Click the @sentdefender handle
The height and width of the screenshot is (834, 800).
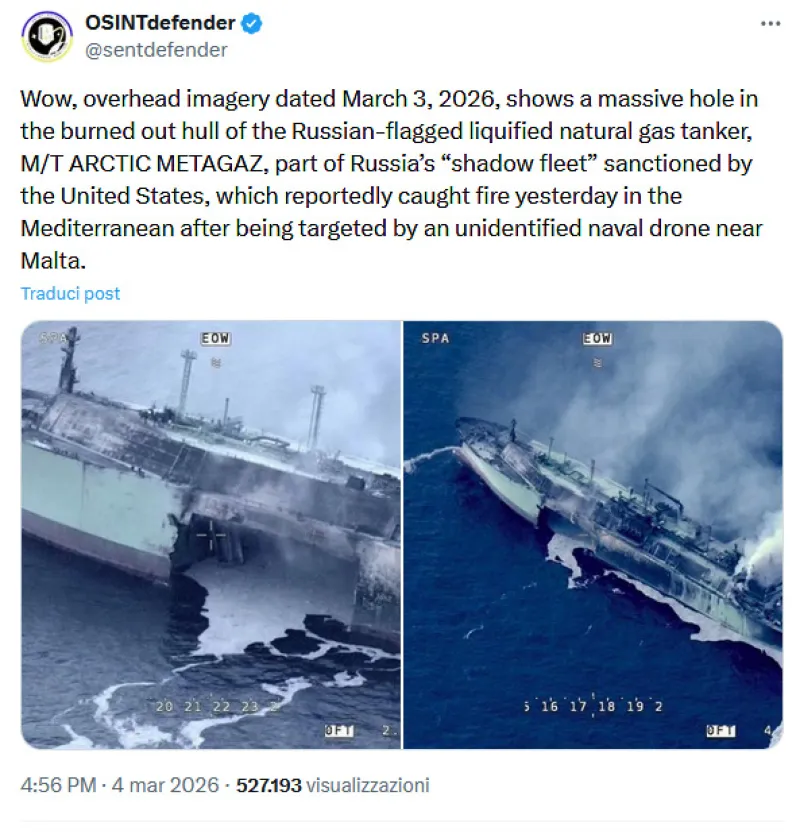[x=157, y=50]
